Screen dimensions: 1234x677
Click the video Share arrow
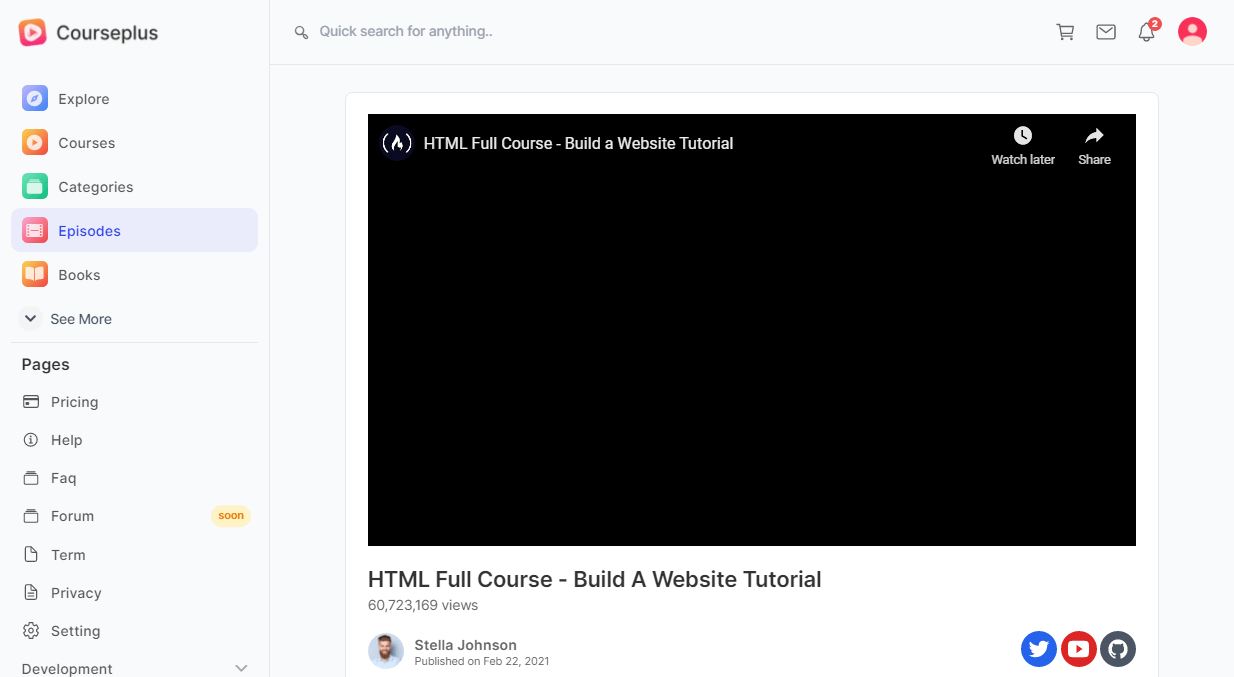pos(1094,136)
